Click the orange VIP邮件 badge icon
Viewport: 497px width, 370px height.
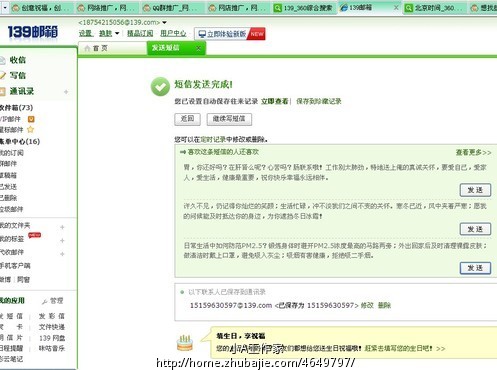pos(31,119)
